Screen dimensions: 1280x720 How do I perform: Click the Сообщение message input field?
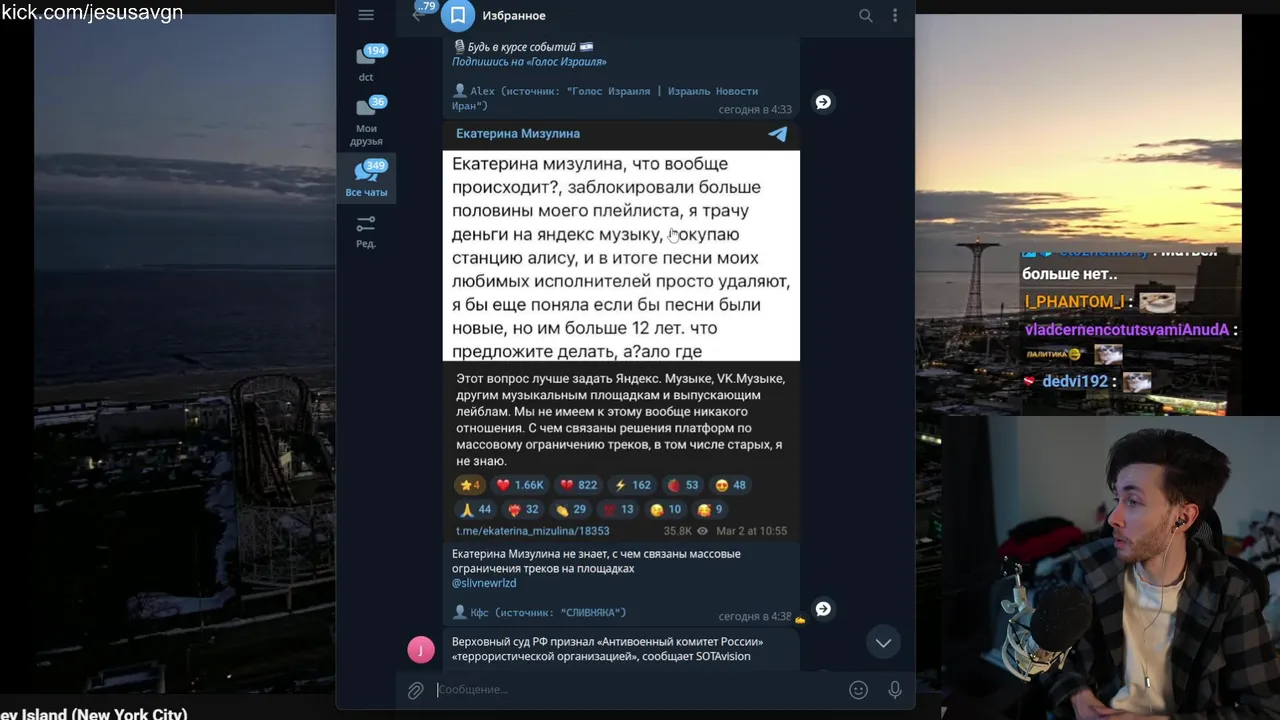(x=640, y=689)
